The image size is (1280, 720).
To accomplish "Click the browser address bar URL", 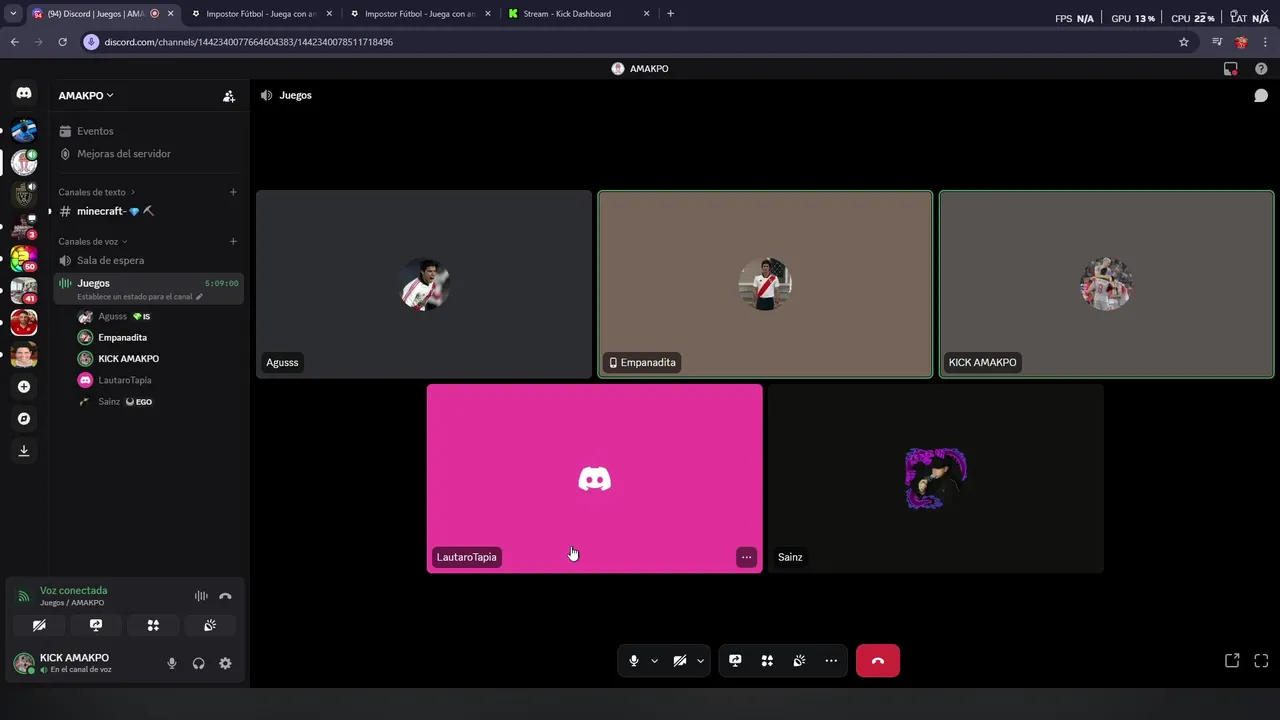I will 248,42.
